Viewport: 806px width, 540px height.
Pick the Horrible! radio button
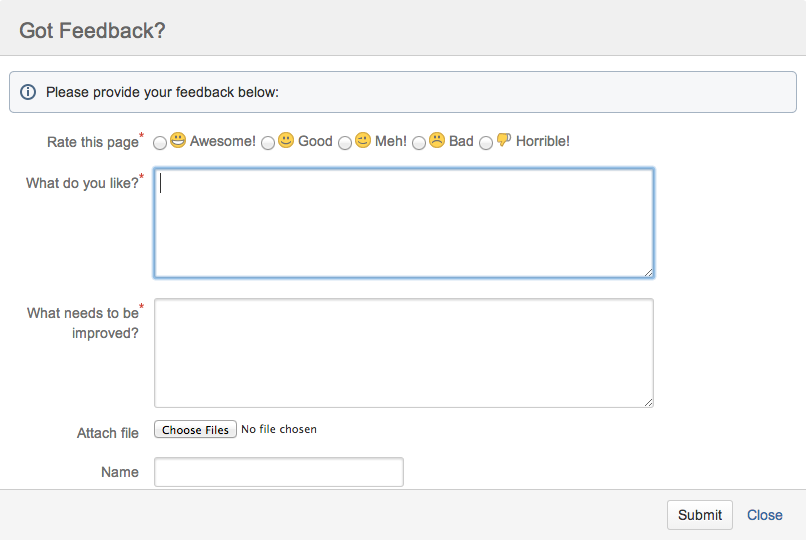(486, 143)
